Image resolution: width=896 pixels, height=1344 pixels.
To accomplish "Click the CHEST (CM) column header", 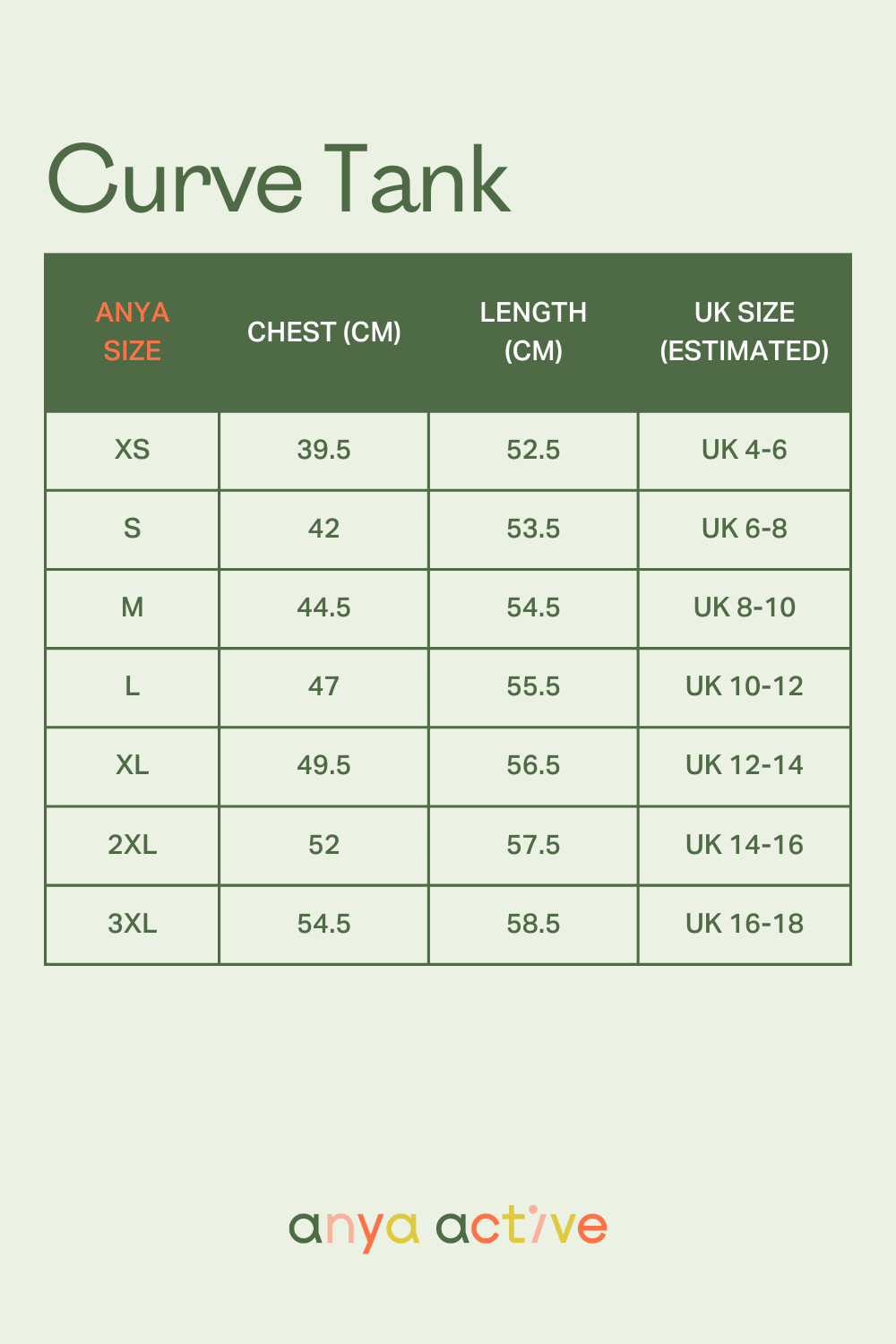I will tap(323, 332).
